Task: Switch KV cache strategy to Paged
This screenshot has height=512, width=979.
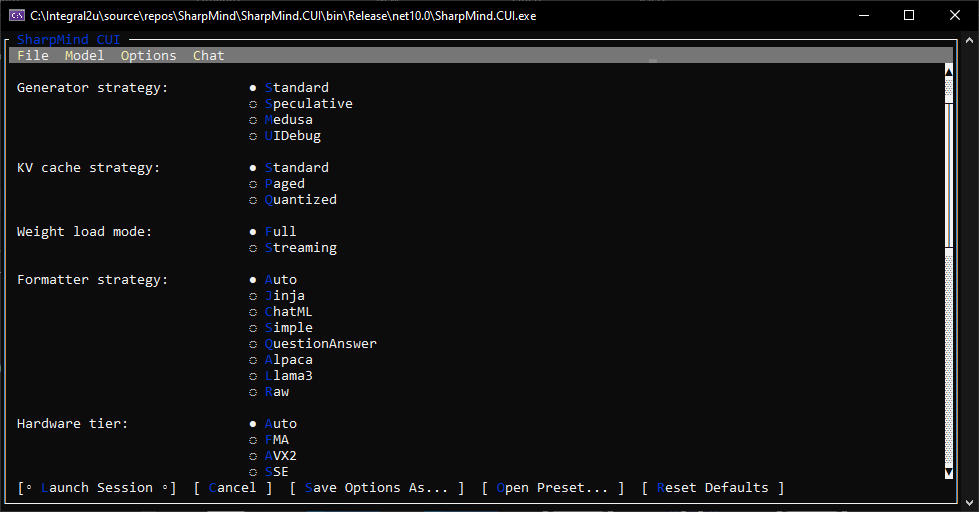Action: click(277, 184)
